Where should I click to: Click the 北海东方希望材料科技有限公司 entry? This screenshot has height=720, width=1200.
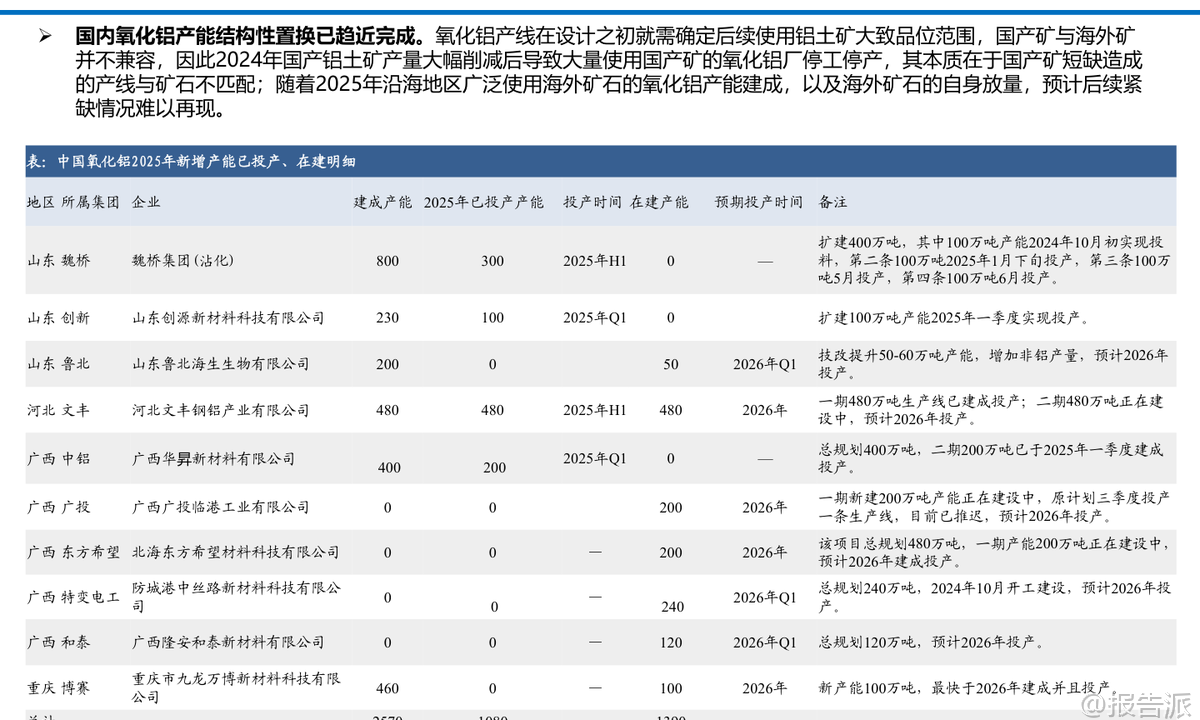coord(235,552)
